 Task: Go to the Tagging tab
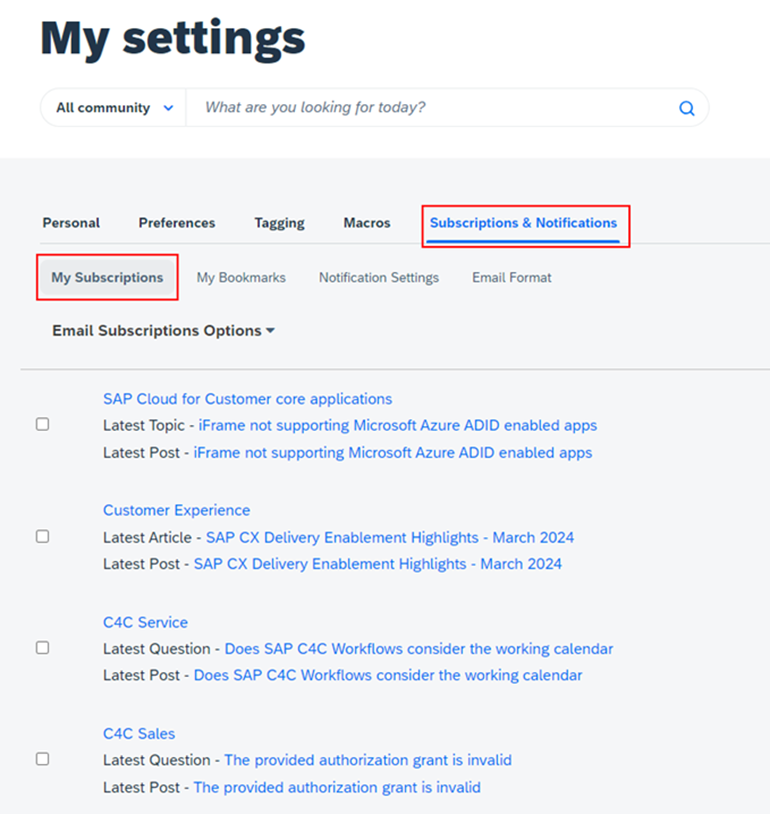click(279, 223)
